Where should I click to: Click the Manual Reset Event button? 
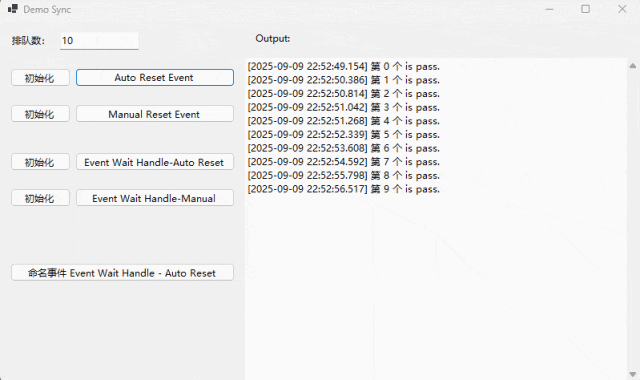click(155, 114)
